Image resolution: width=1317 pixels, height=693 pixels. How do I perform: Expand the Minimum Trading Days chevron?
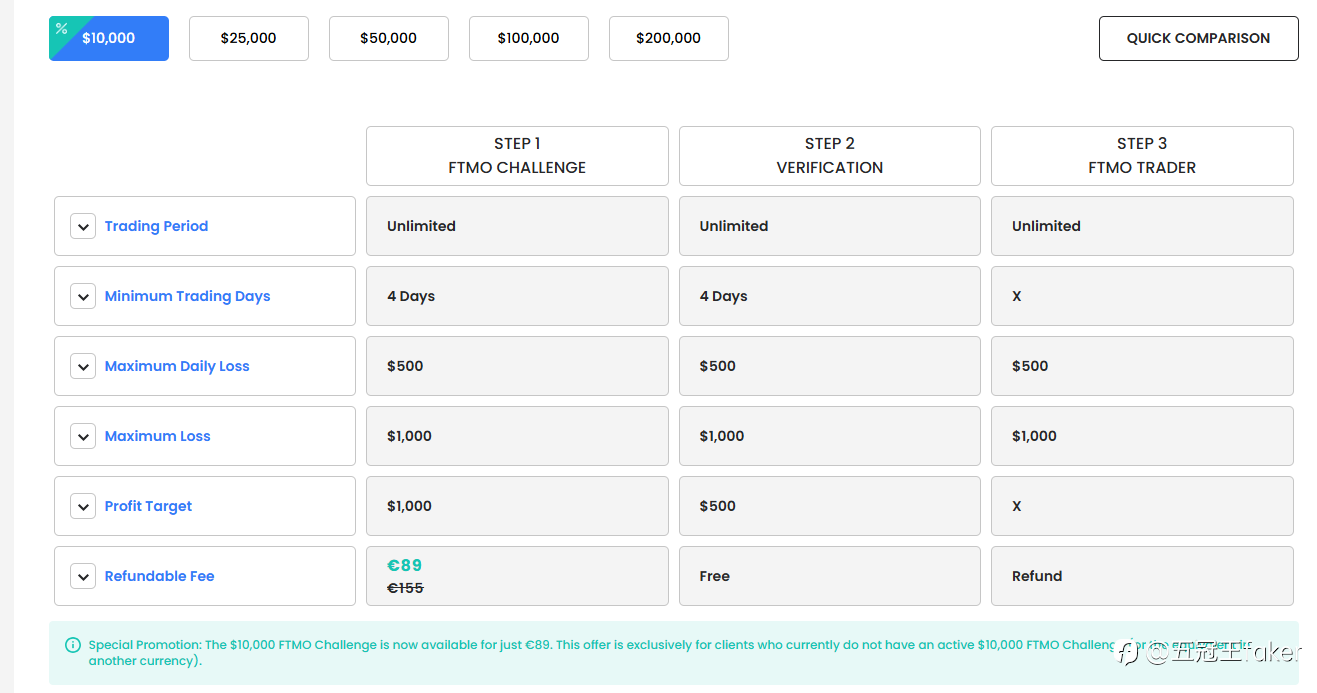83,296
